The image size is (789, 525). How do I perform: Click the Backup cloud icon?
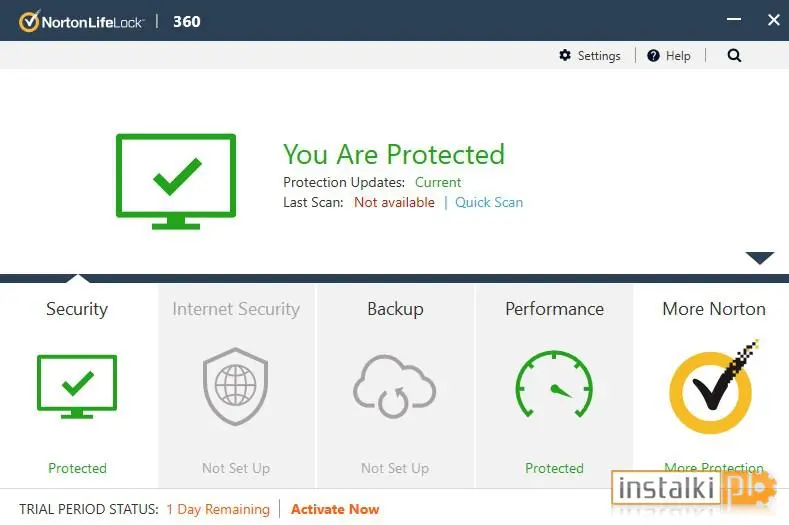click(x=394, y=387)
